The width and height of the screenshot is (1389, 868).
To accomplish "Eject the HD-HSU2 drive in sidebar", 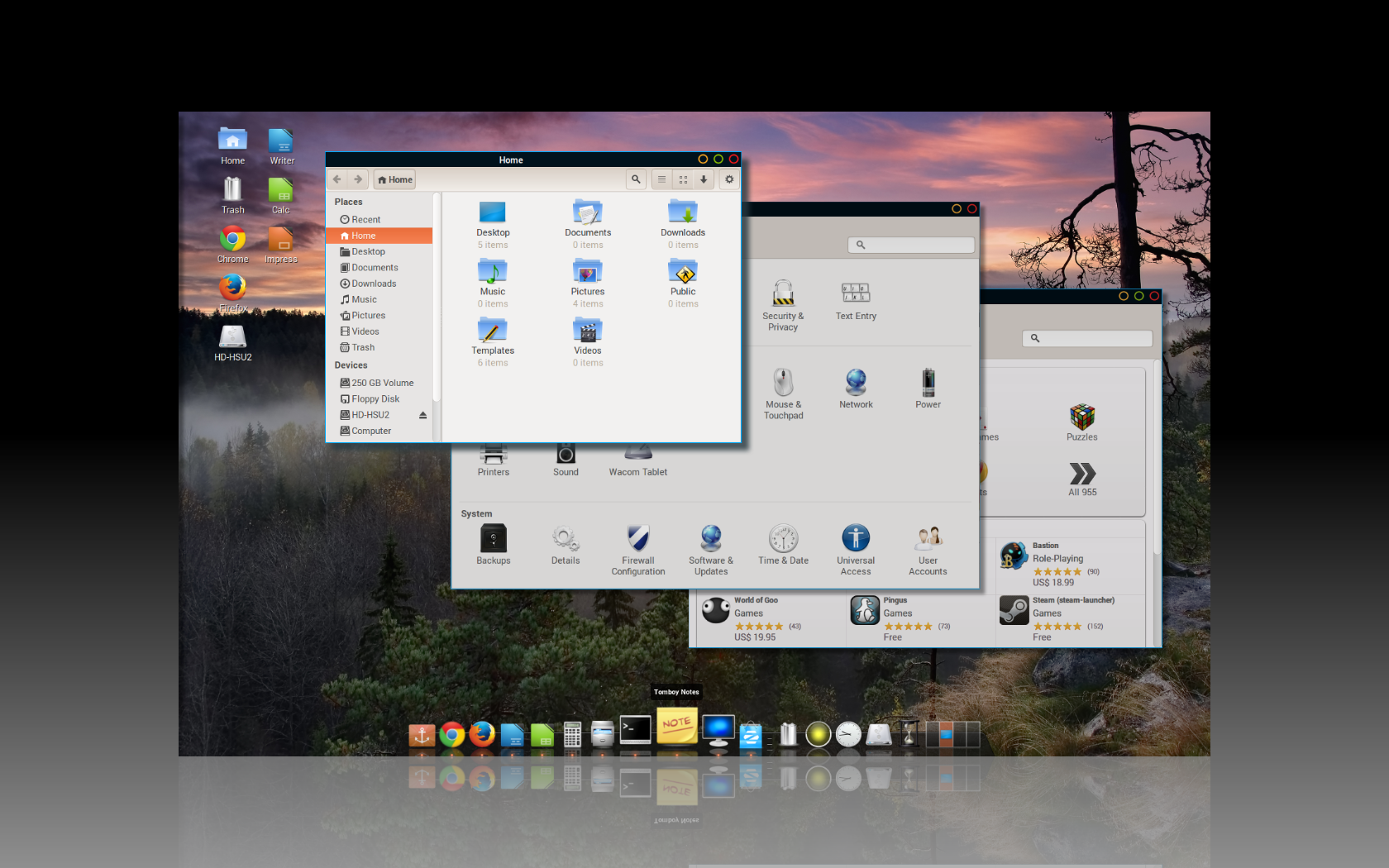I will coord(422,415).
